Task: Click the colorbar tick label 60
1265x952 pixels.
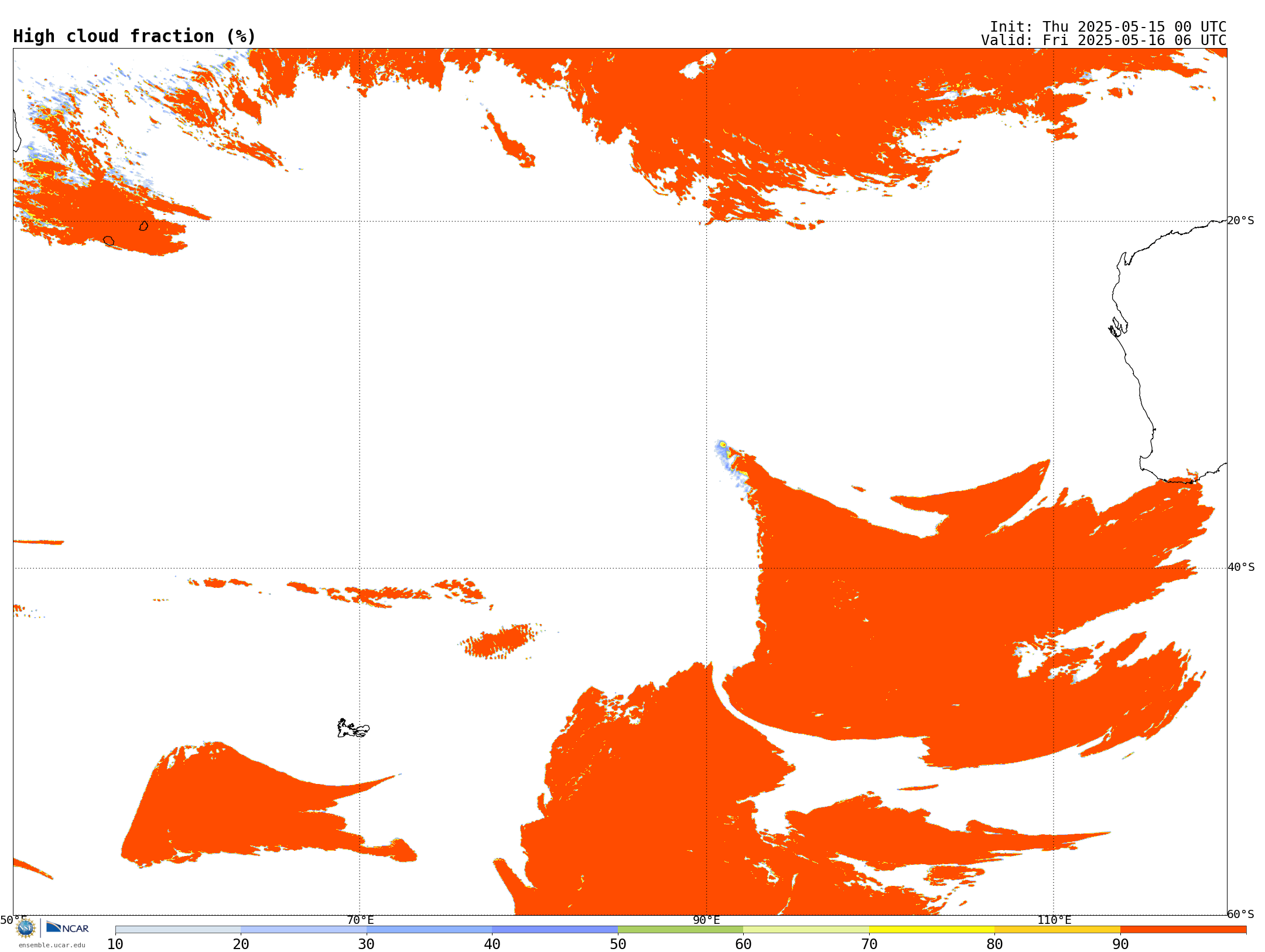Action: coord(743,944)
